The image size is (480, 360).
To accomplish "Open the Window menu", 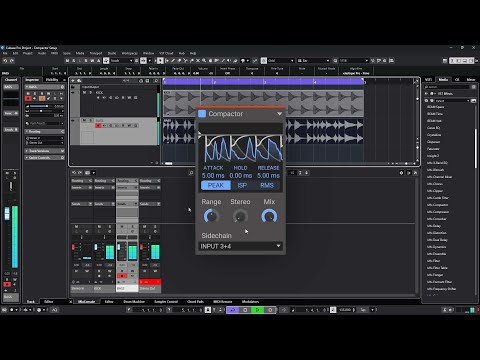I will (x=148, y=53).
